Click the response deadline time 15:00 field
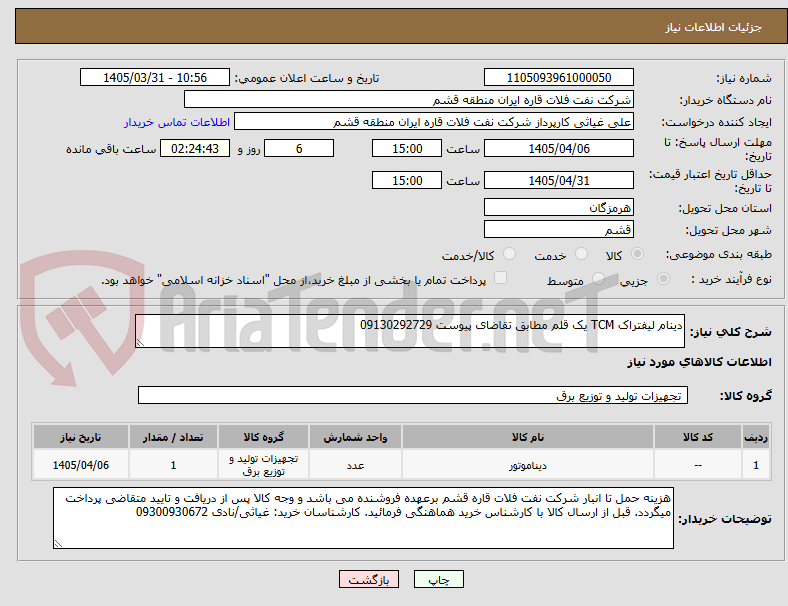 click(x=407, y=148)
